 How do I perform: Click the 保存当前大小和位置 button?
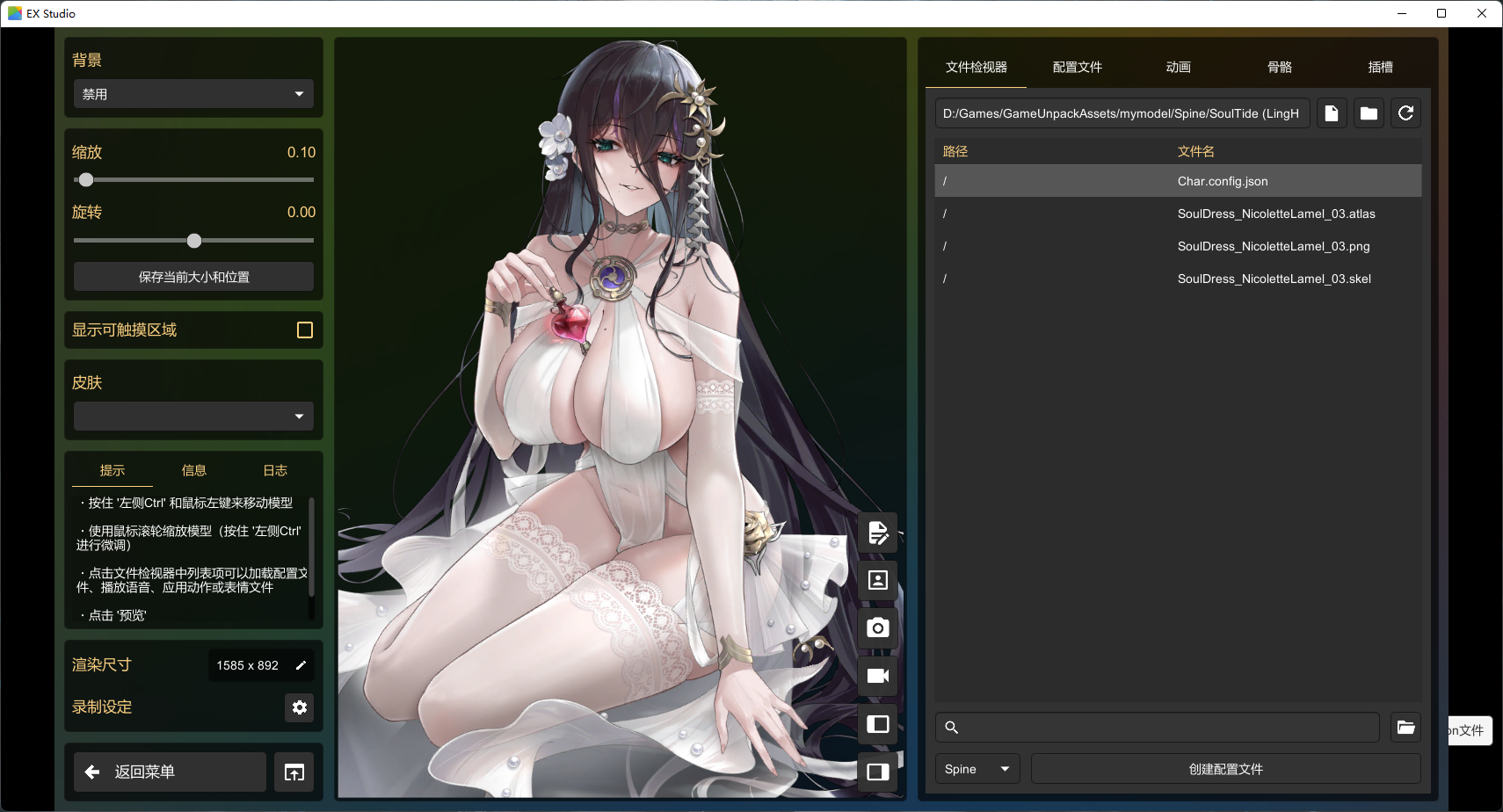point(193,277)
